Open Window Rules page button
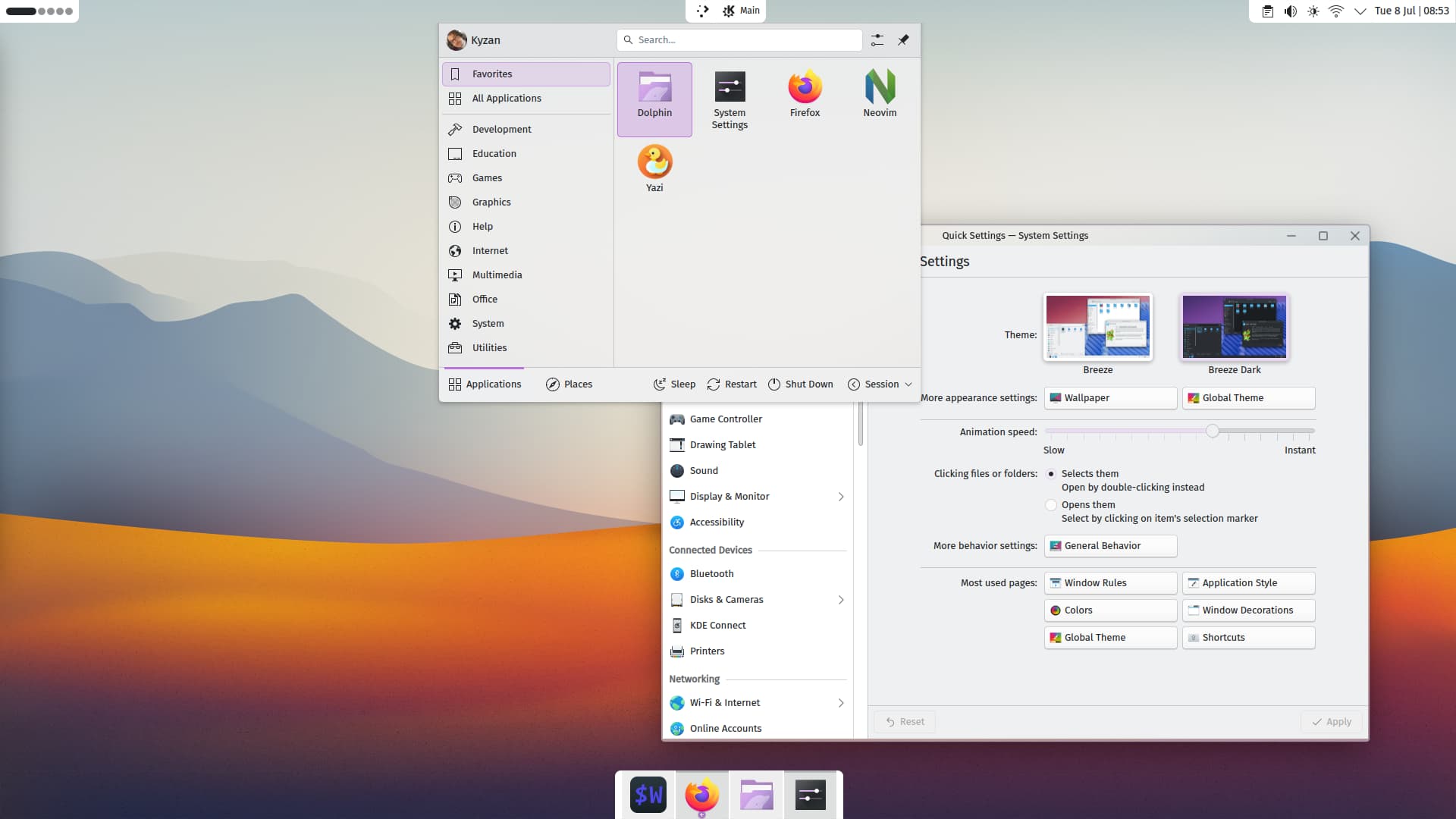 point(1110,583)
